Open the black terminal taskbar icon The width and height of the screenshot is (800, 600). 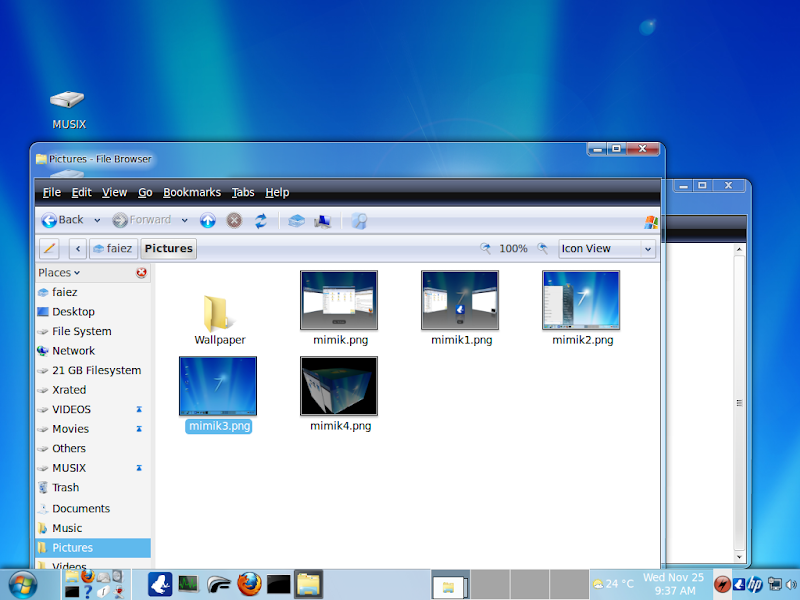[279, 585]
